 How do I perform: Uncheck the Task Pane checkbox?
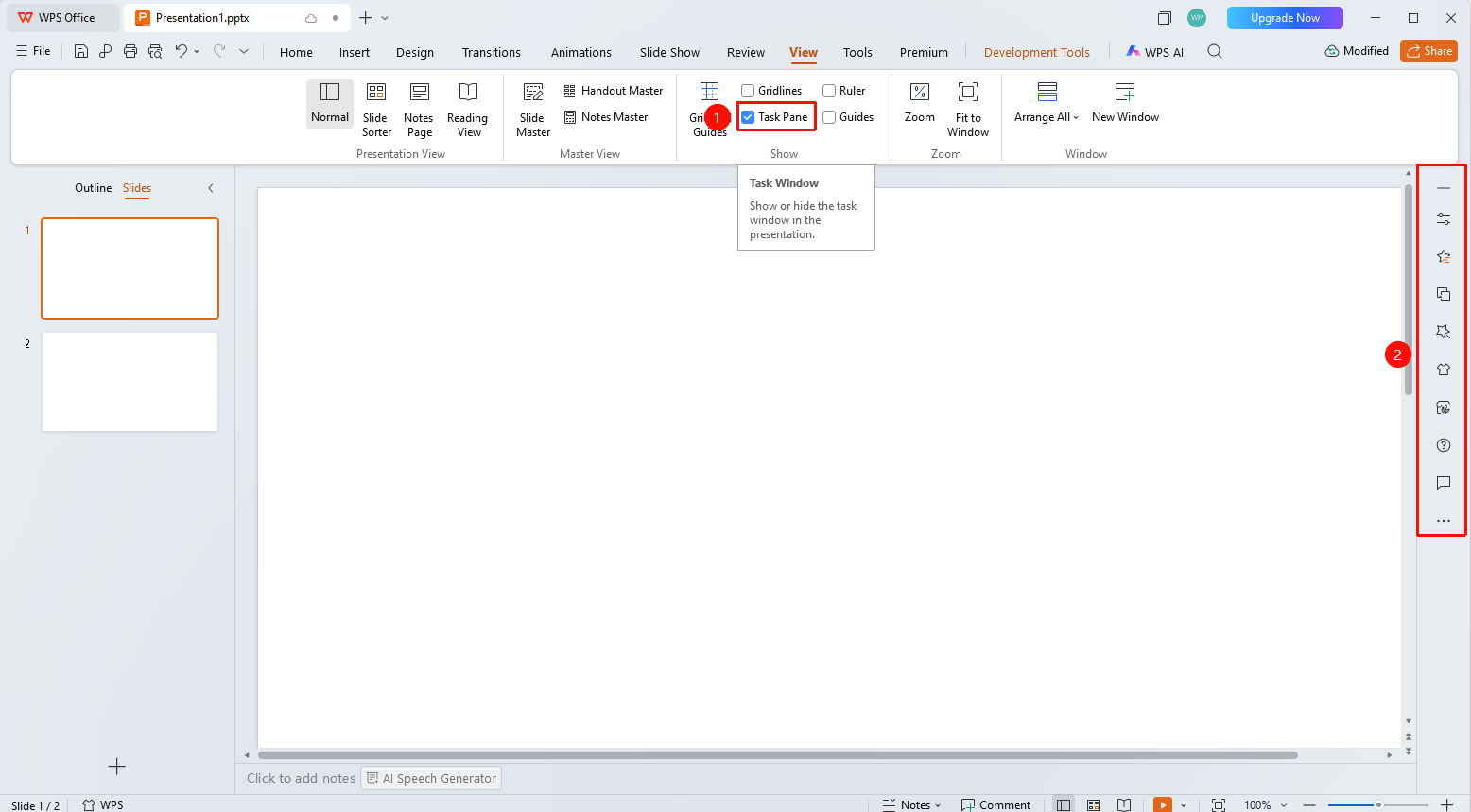coord(748,117)
